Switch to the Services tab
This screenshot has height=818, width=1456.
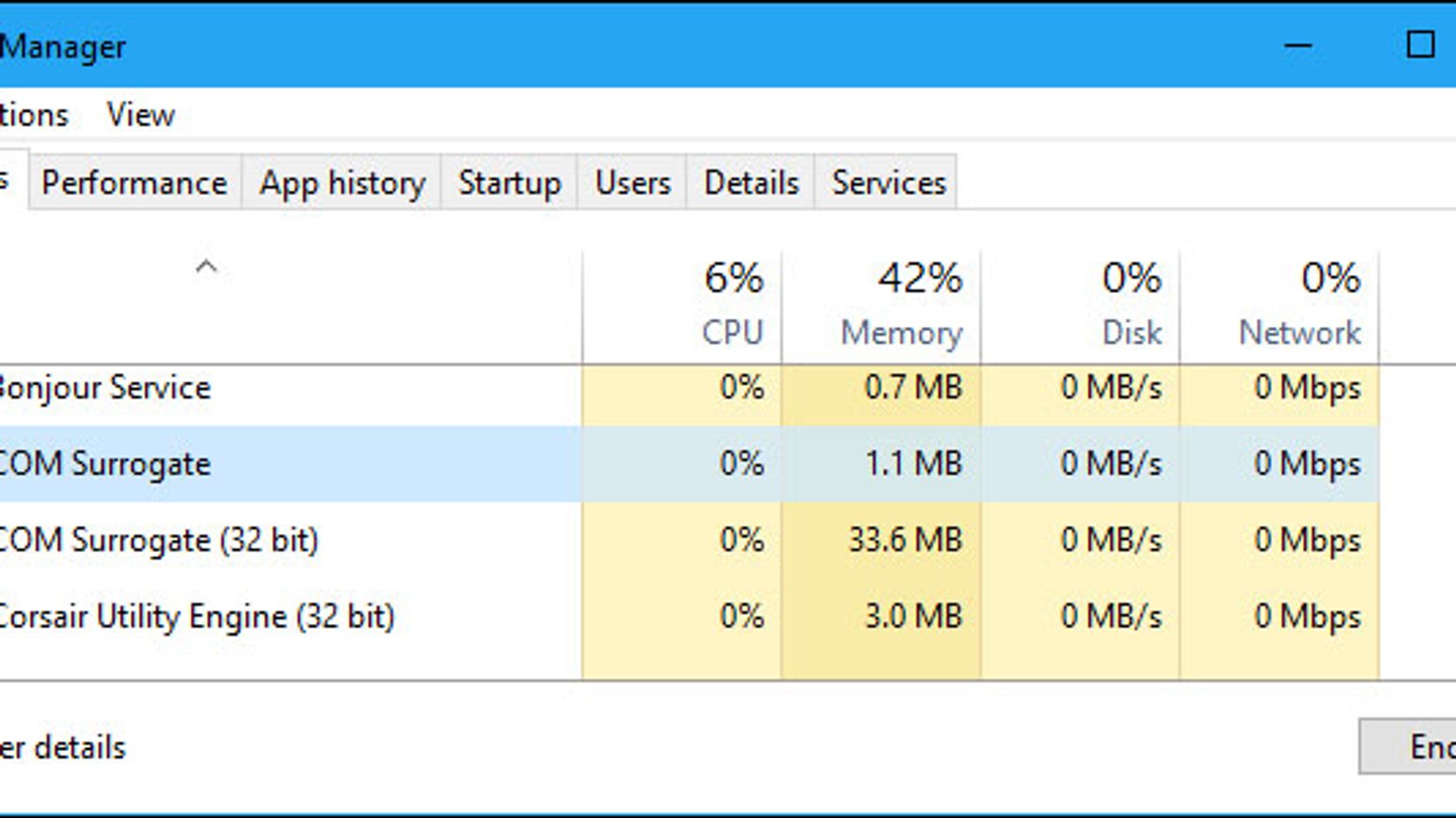pos(887,183)
